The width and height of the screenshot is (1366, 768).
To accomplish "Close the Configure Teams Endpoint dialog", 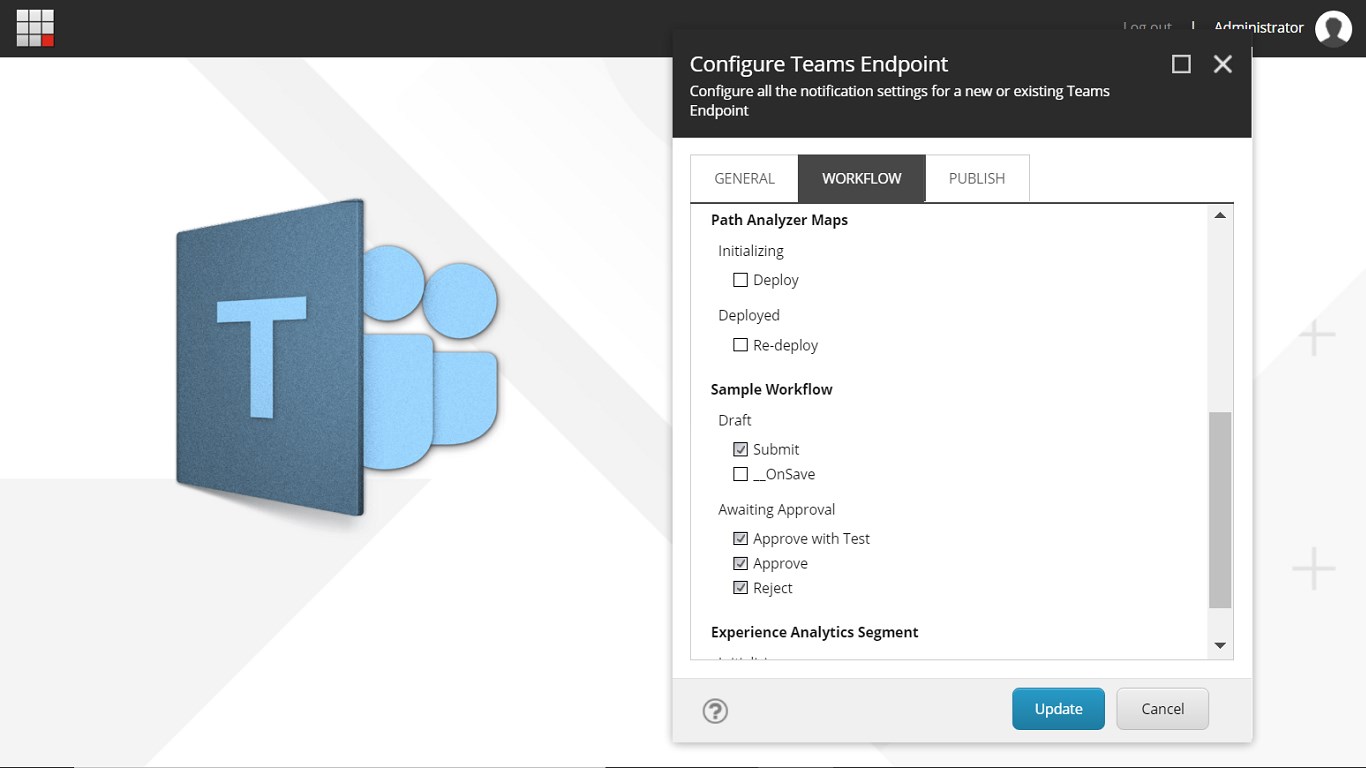I will (1222, 64).
